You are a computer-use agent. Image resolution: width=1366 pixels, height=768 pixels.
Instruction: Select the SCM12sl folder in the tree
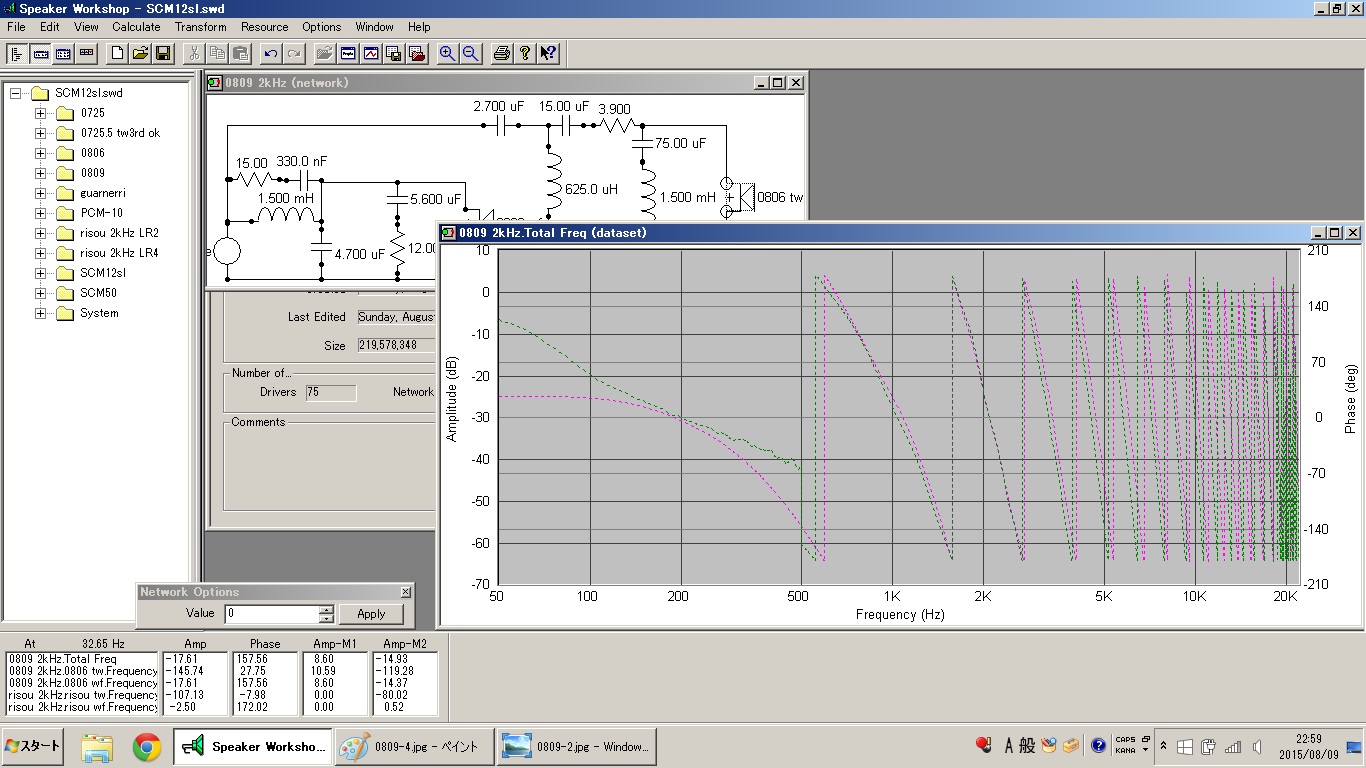pos(103,273)
